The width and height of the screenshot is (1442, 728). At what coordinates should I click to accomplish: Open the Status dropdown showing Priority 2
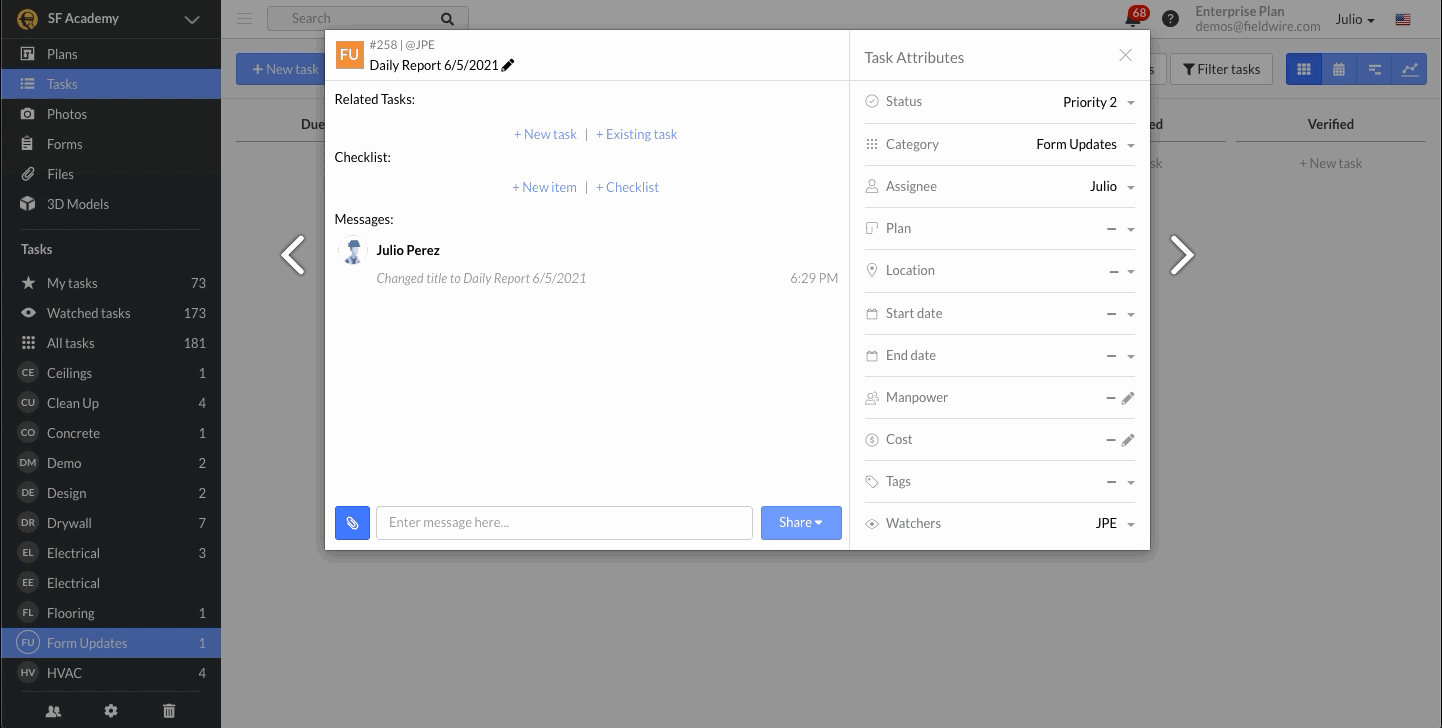tap(1098, 102)
